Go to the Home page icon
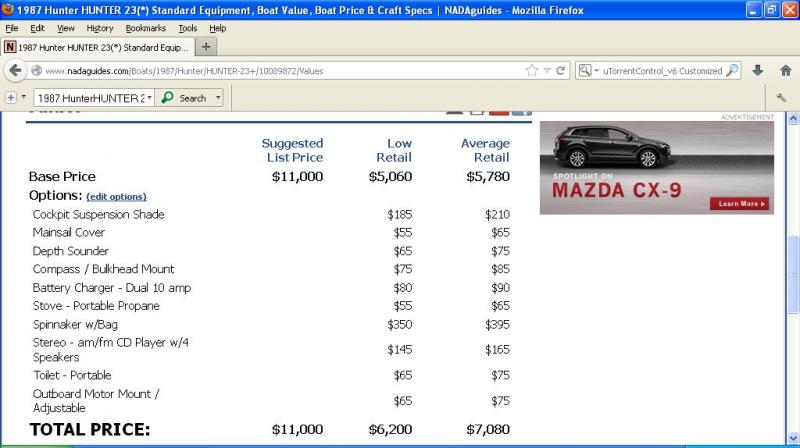Image resolution: width=800 pixels, height=448 pixels. (x=786, y=70)
